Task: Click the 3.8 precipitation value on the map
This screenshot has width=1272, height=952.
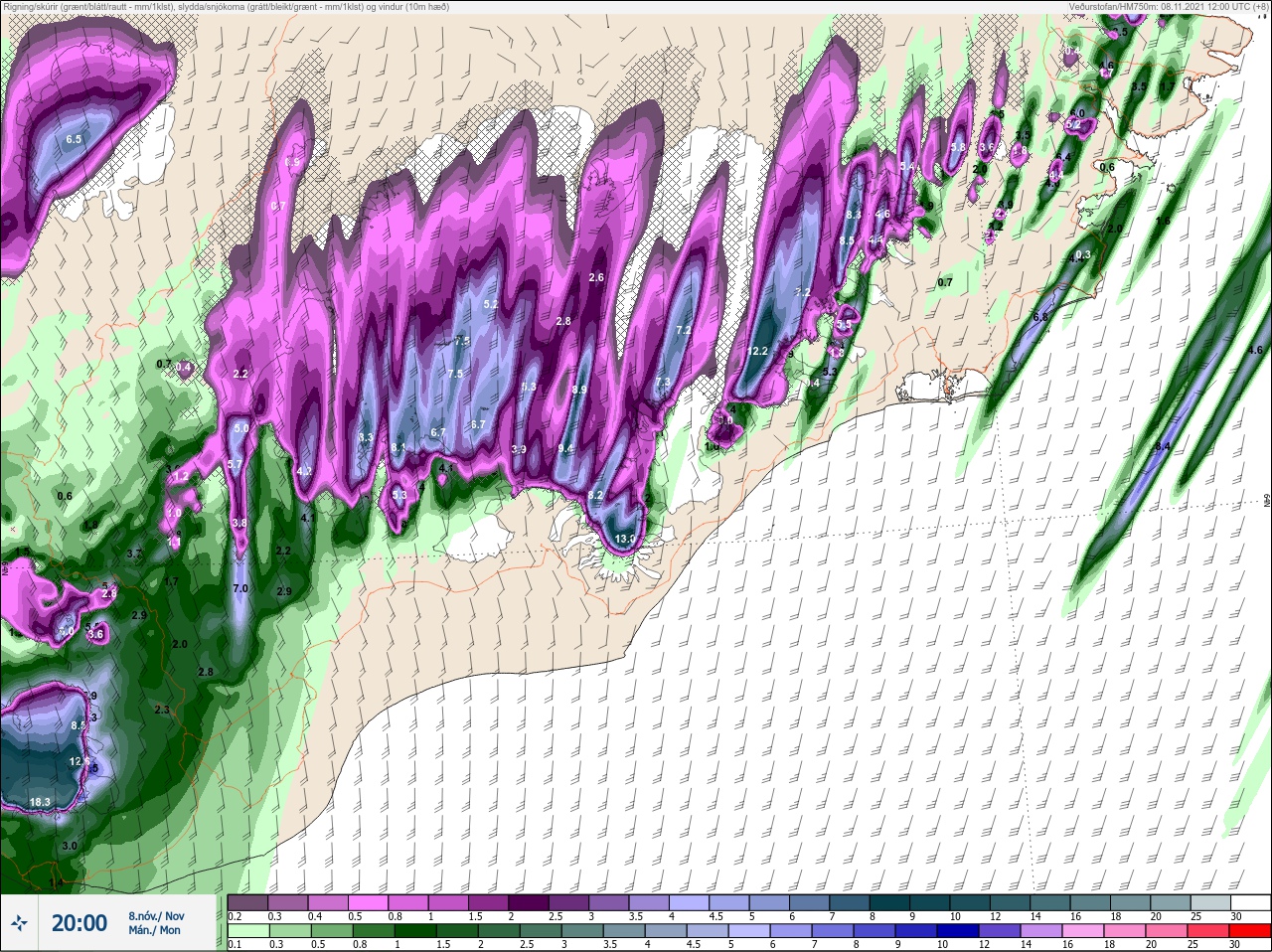Action: [239, 523]
